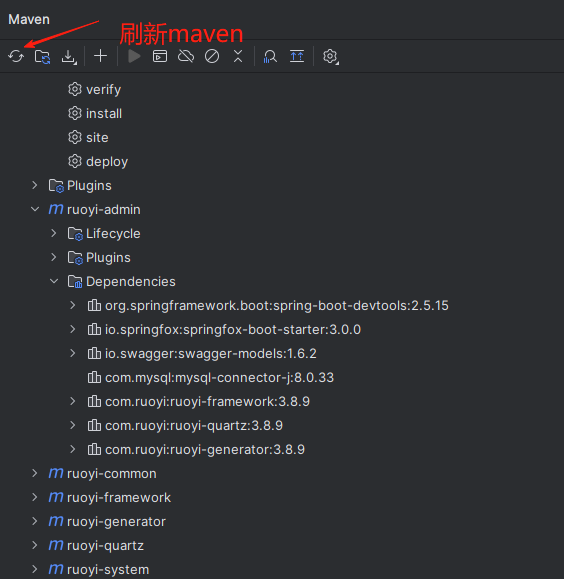The height and width of the screenshot is (579, 564).
Task: Expand the ruoyi-quartz module
Action: pyautogui.click(x=35, y=545)
